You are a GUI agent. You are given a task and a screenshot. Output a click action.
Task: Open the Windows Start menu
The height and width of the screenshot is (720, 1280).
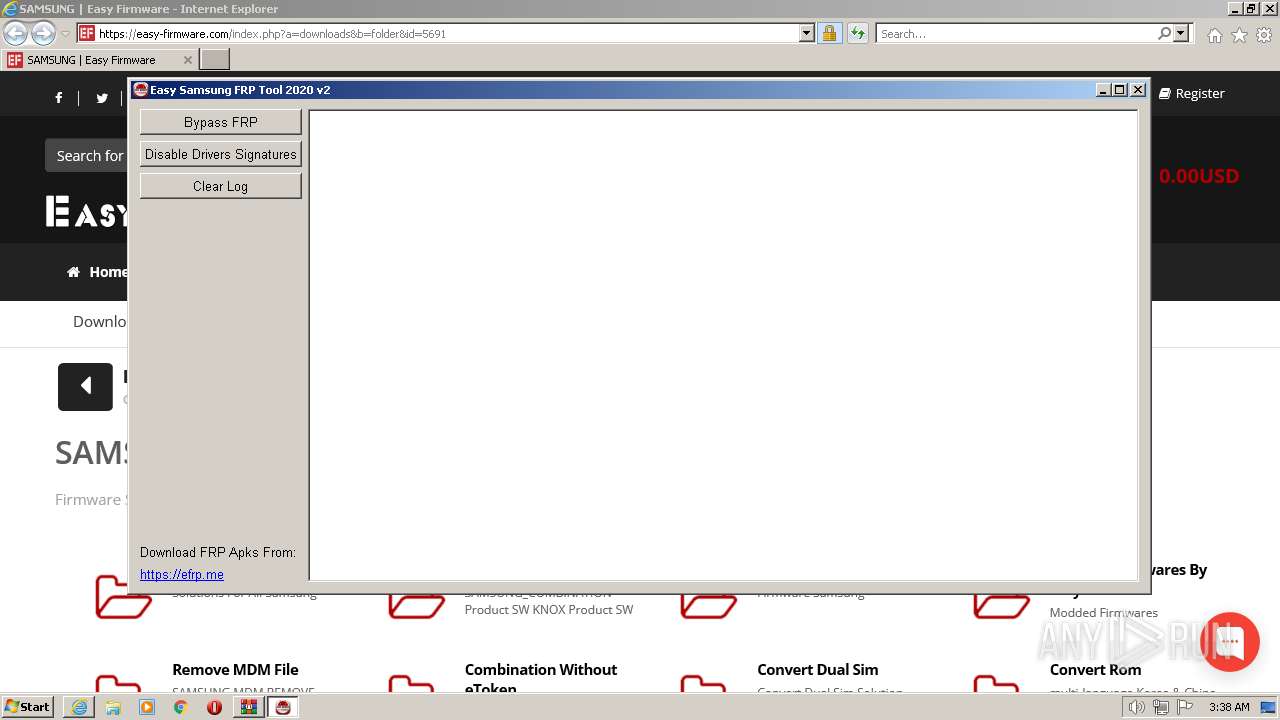point(27,706)
